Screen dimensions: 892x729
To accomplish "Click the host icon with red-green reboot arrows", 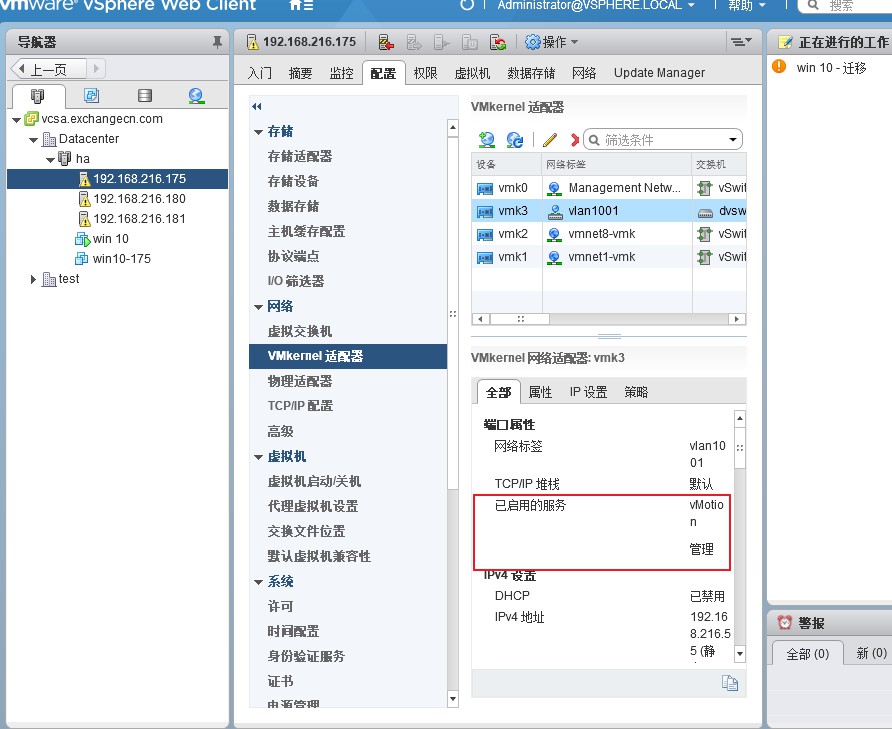I will (x=498, y=42).
